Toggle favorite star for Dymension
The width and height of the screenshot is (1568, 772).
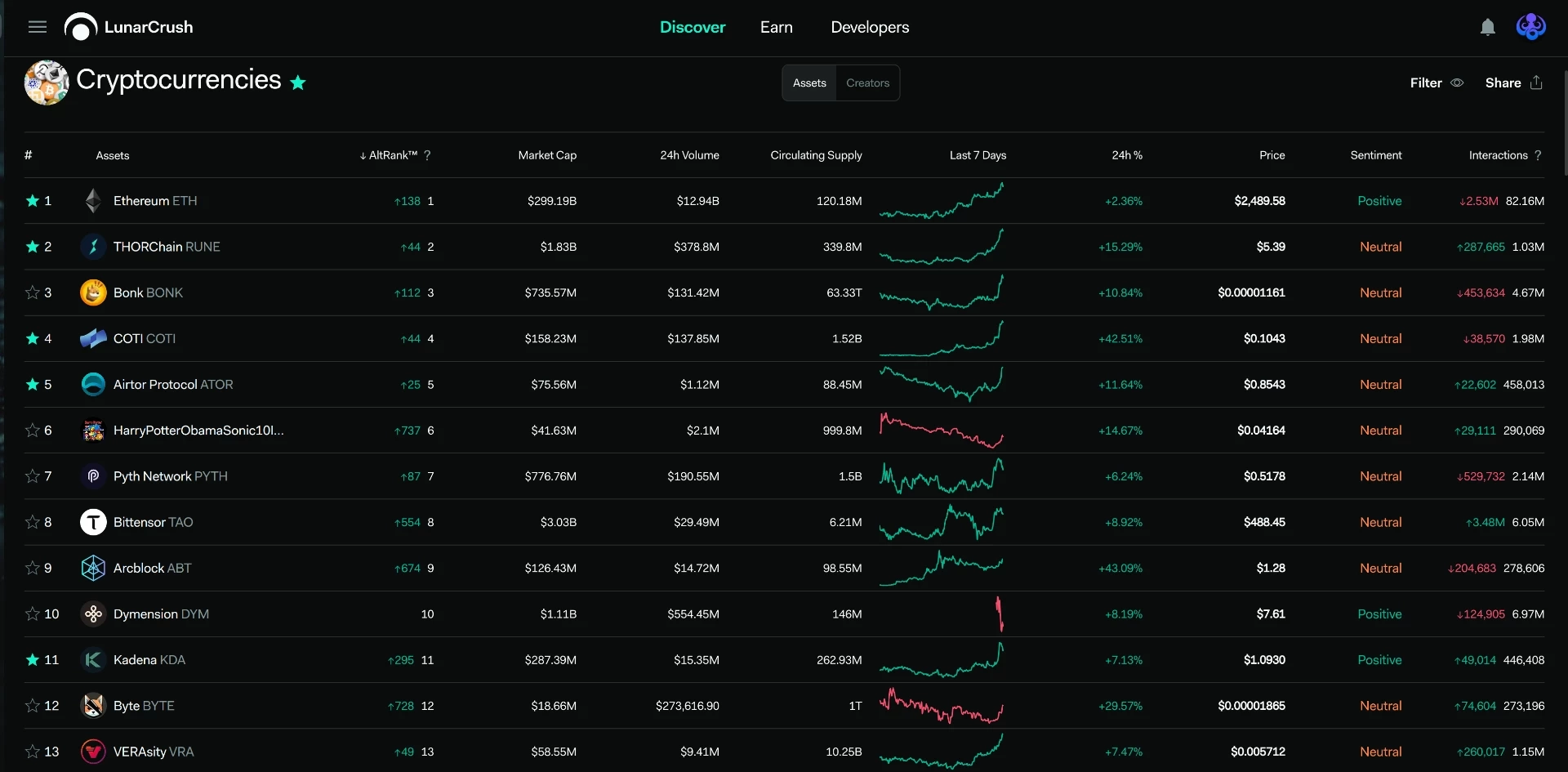(33, 614)
